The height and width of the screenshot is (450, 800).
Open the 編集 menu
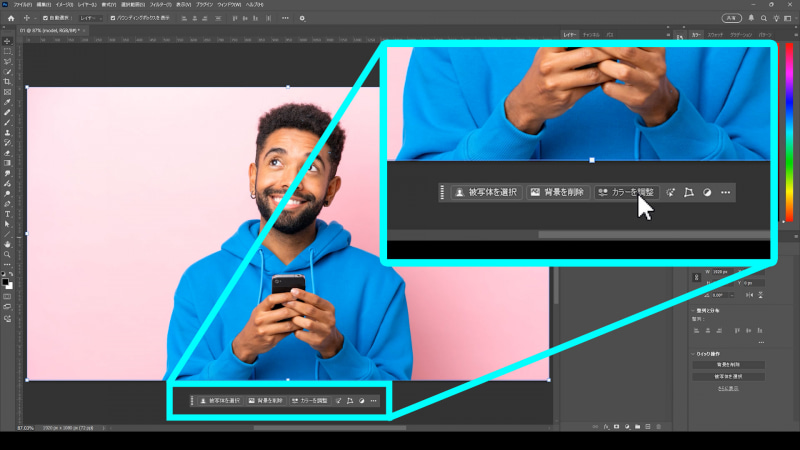43,5
